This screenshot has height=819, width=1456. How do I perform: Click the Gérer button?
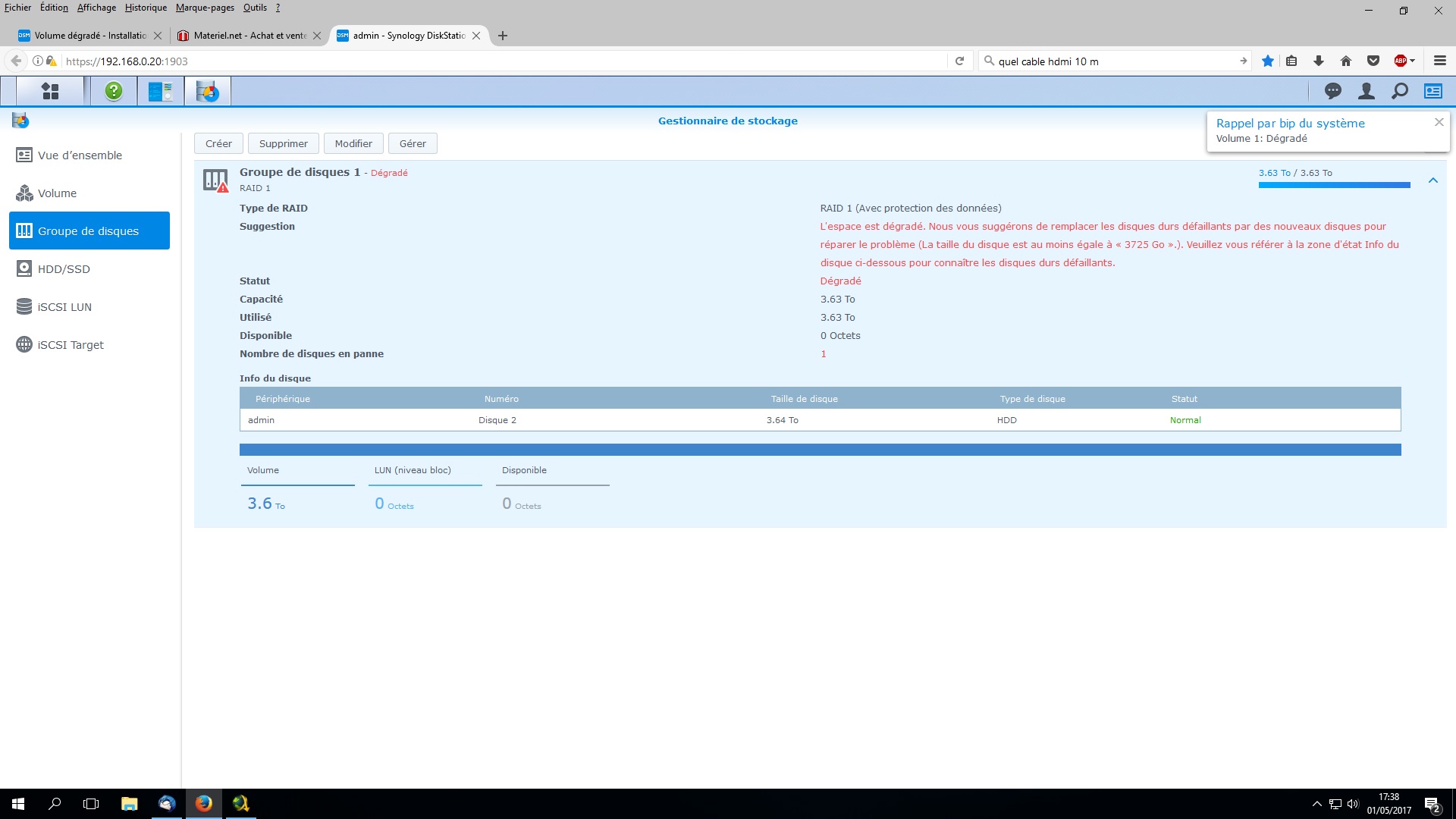click(413, 143)
